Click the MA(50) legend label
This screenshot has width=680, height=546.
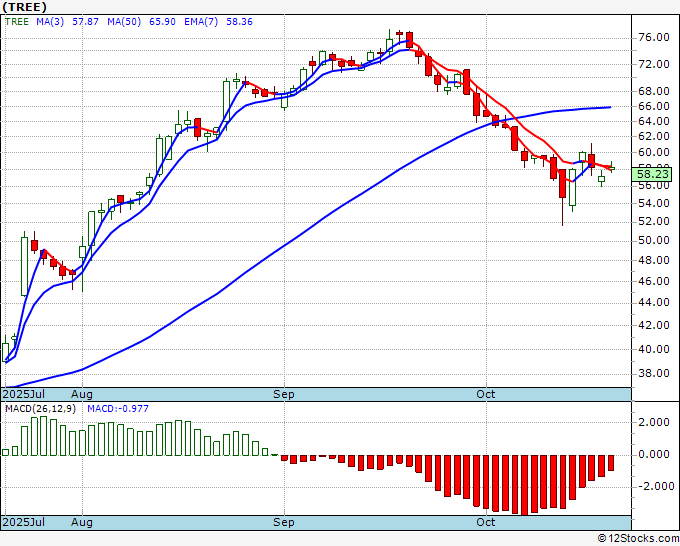[124, 22]
